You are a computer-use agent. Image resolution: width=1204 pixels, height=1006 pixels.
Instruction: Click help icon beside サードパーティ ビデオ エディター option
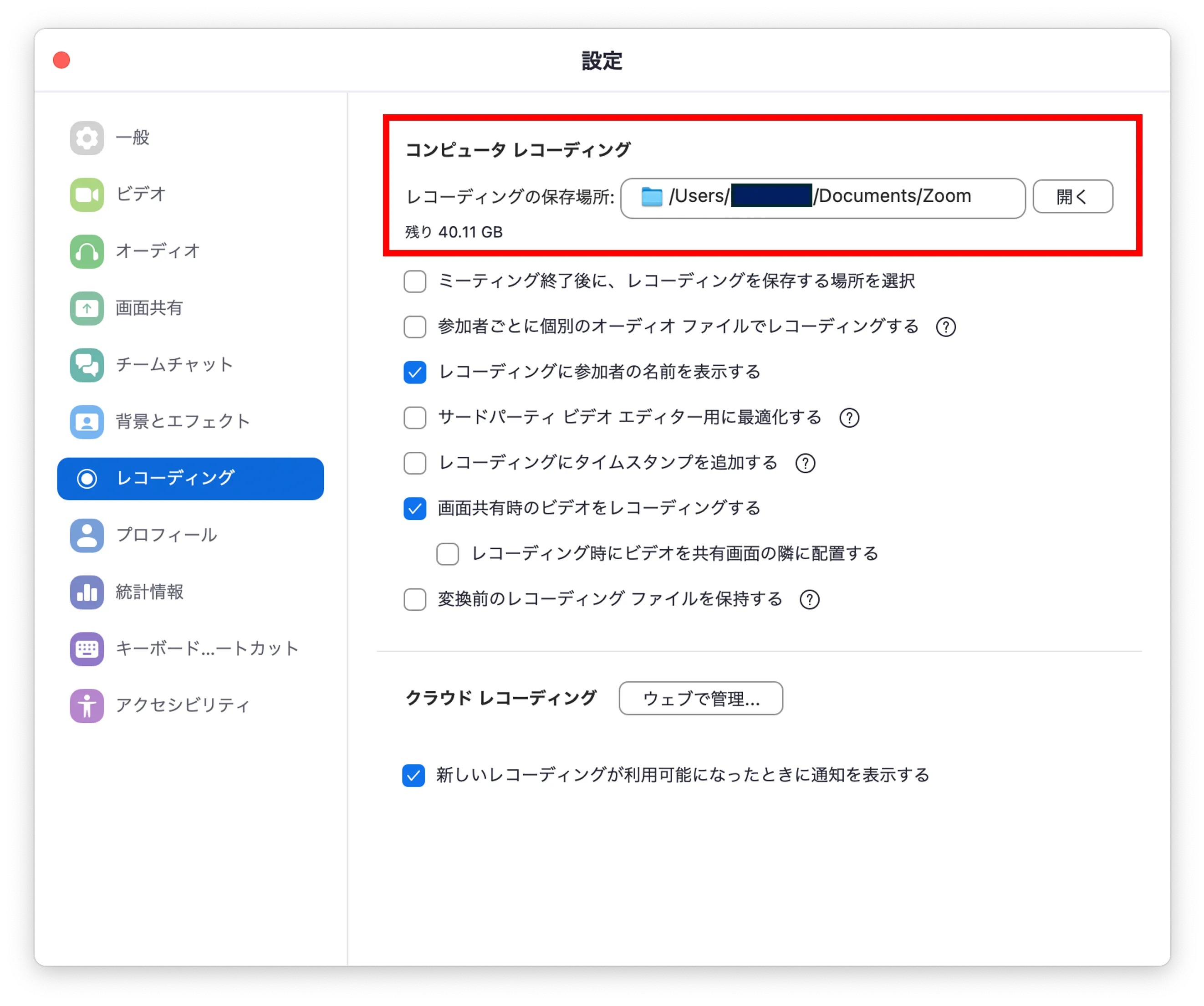point(848,418)
